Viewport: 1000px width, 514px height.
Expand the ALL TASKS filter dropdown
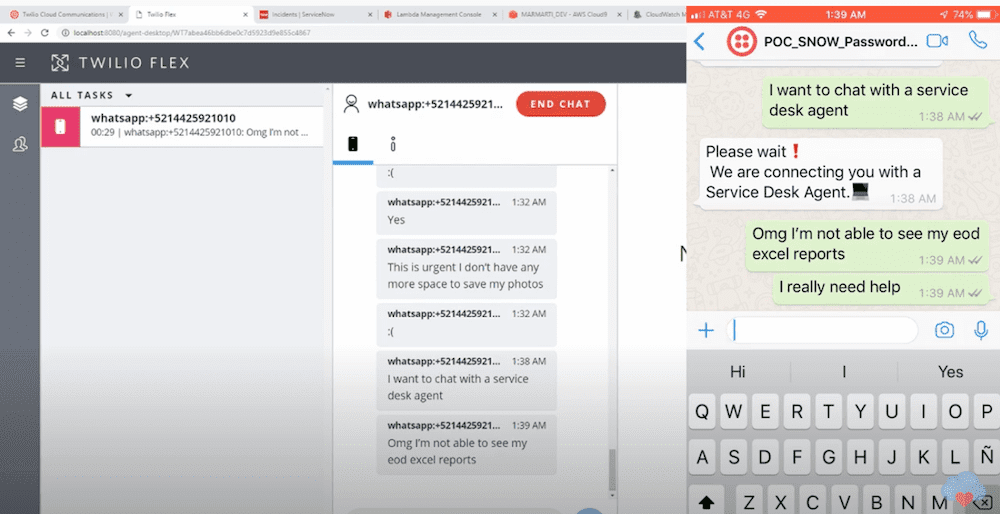tap(128, 96)
